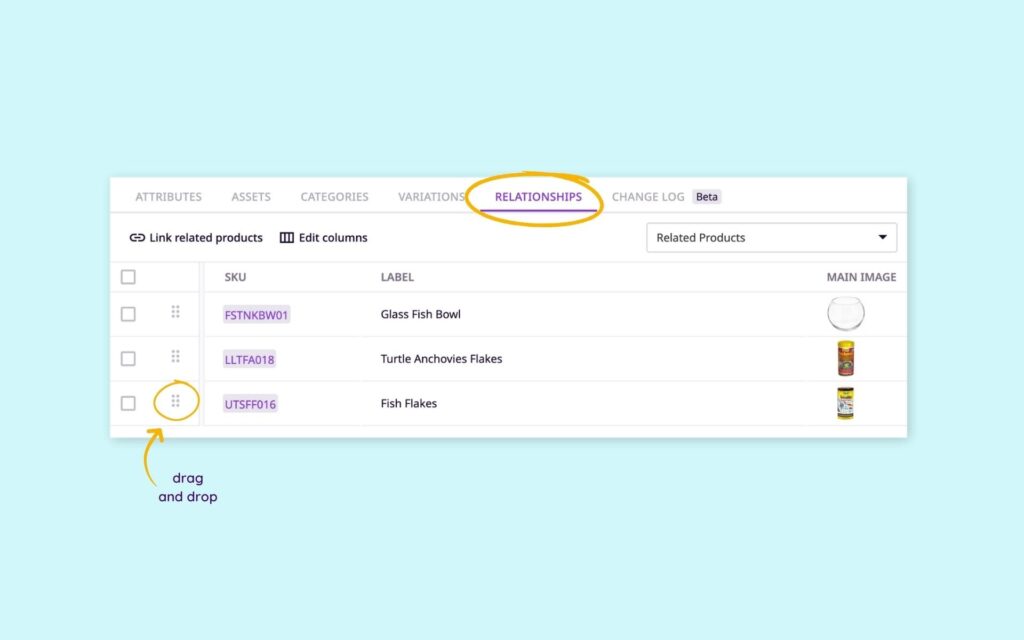
Task: Check the box for the FSTNKBW01 row
Action: pyautogui.click(x=128, y=314)
